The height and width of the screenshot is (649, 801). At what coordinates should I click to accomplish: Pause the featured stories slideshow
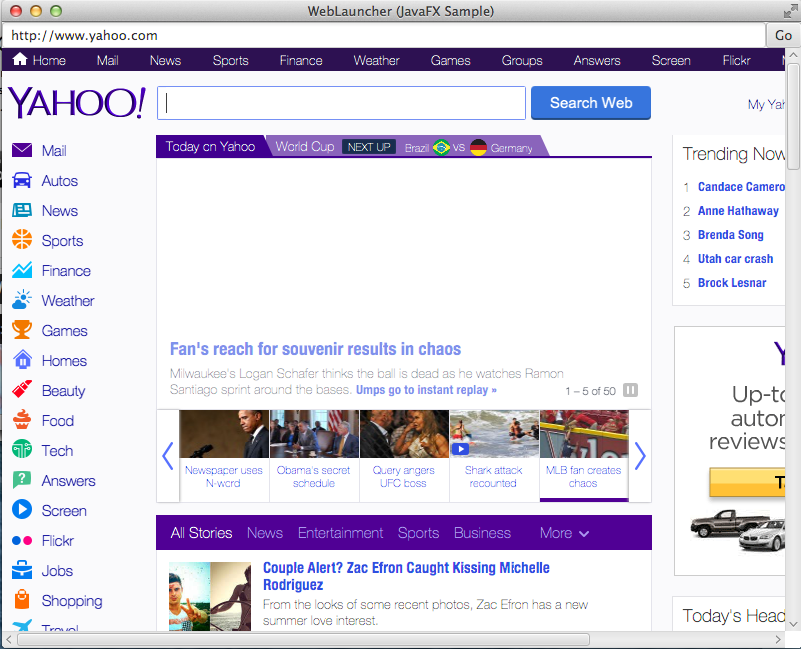(630, 391)
